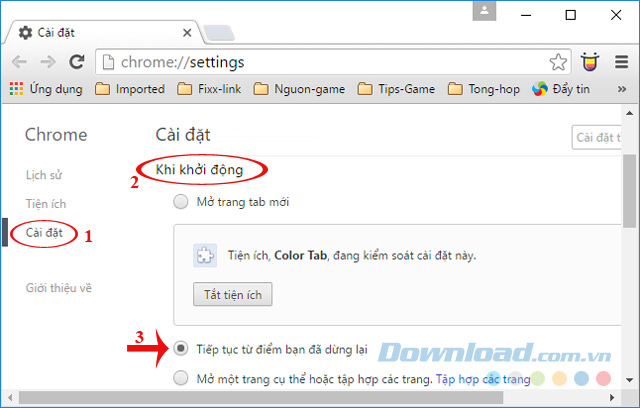
Task: Close the Cài đặt tab
Action: click(x=187, y=33)
